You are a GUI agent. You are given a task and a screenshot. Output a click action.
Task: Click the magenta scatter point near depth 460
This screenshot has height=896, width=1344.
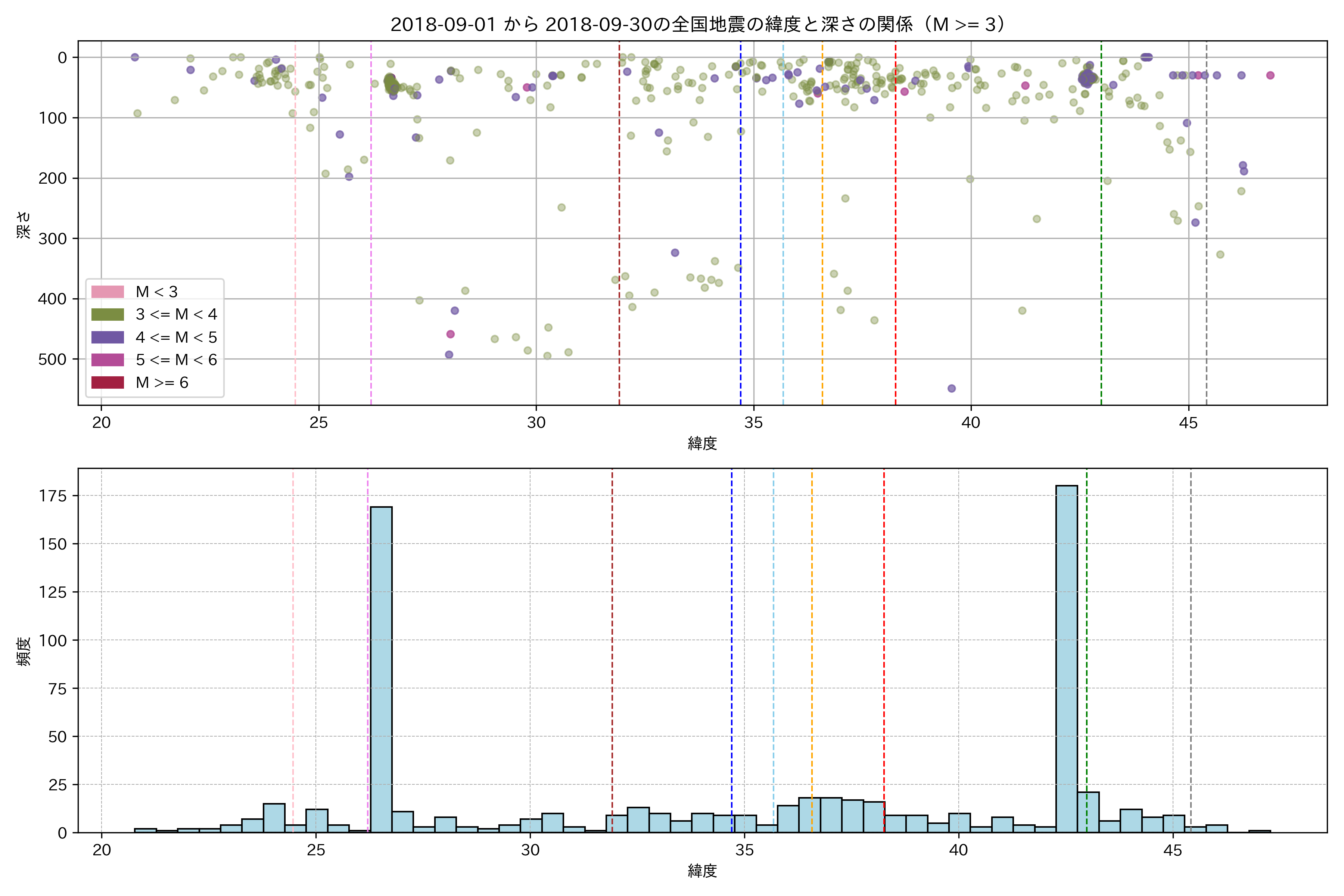(450, 334)
